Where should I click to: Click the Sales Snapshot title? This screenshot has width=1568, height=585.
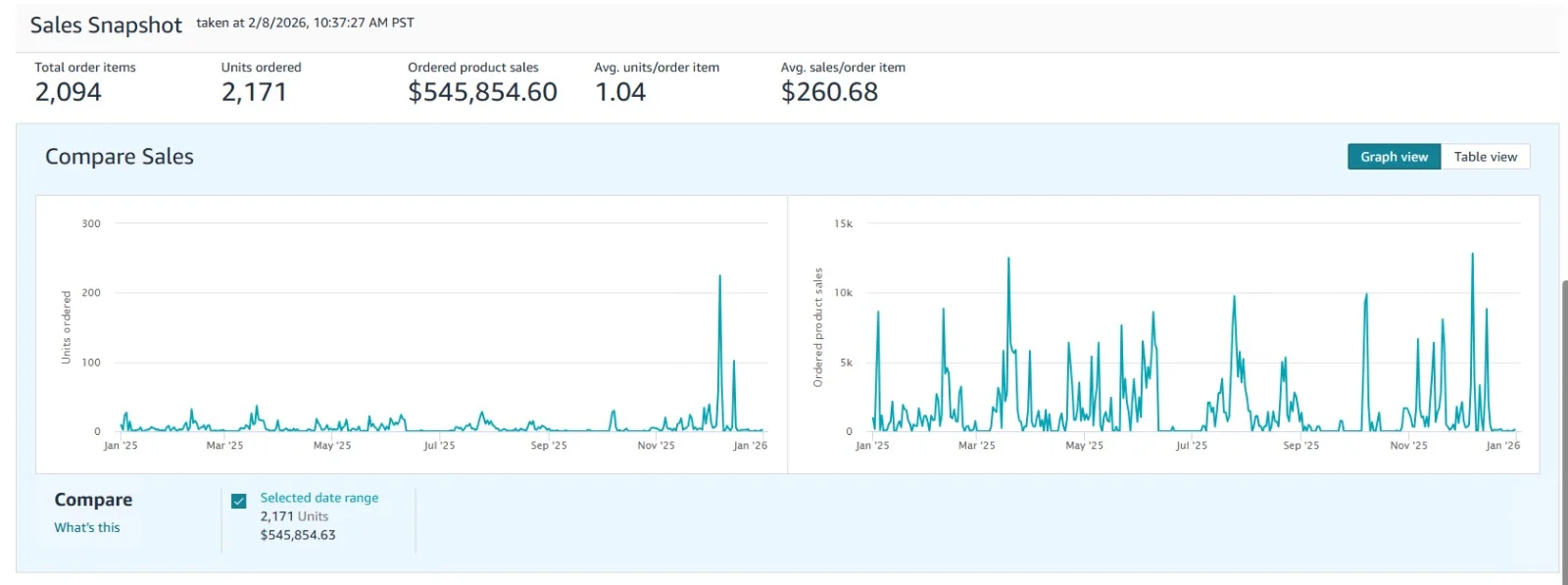106,25
